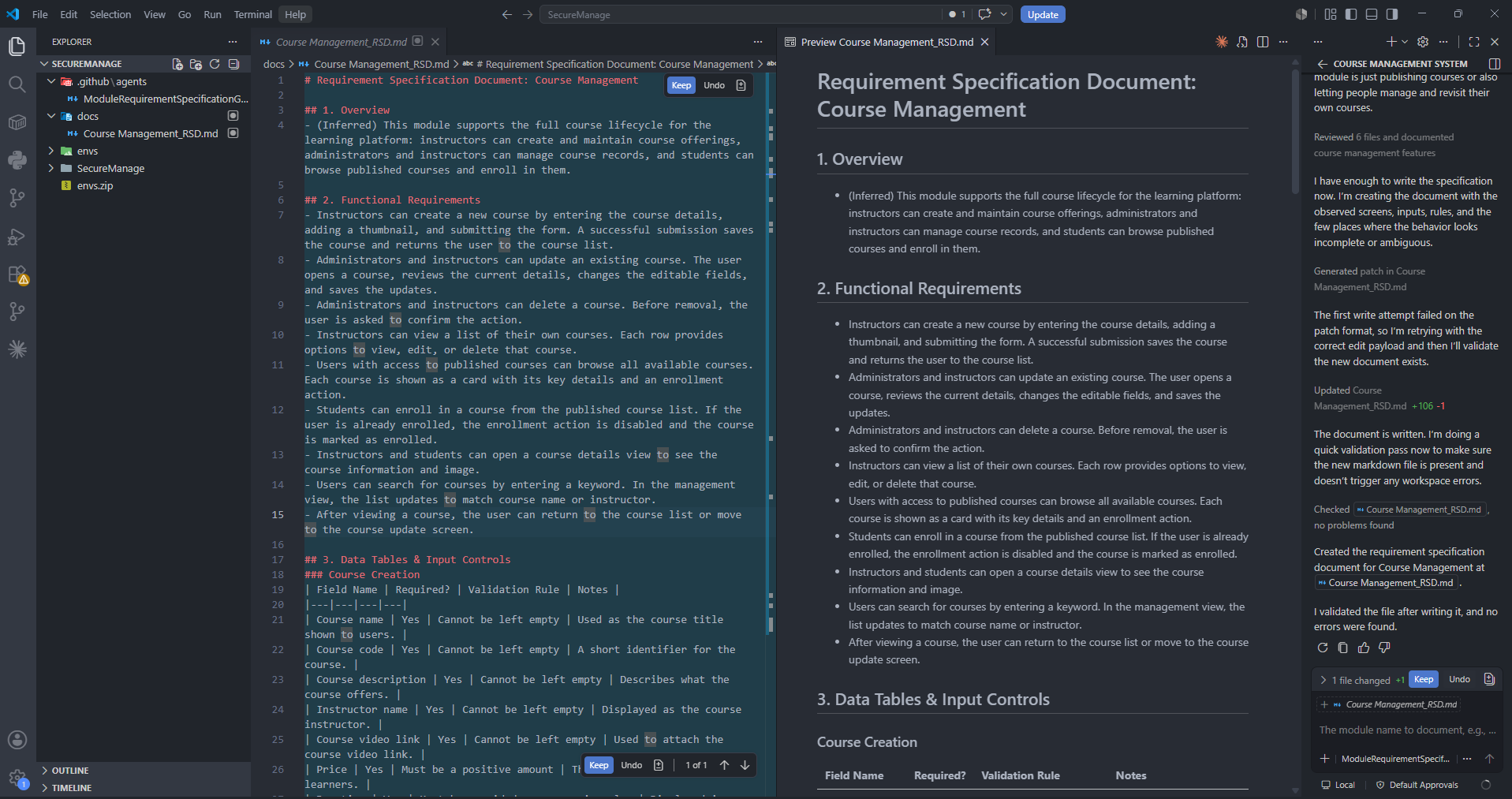The image size is (1512, 799).
Task: Select envs.zip in the Explorer
Action: point(95,185)
